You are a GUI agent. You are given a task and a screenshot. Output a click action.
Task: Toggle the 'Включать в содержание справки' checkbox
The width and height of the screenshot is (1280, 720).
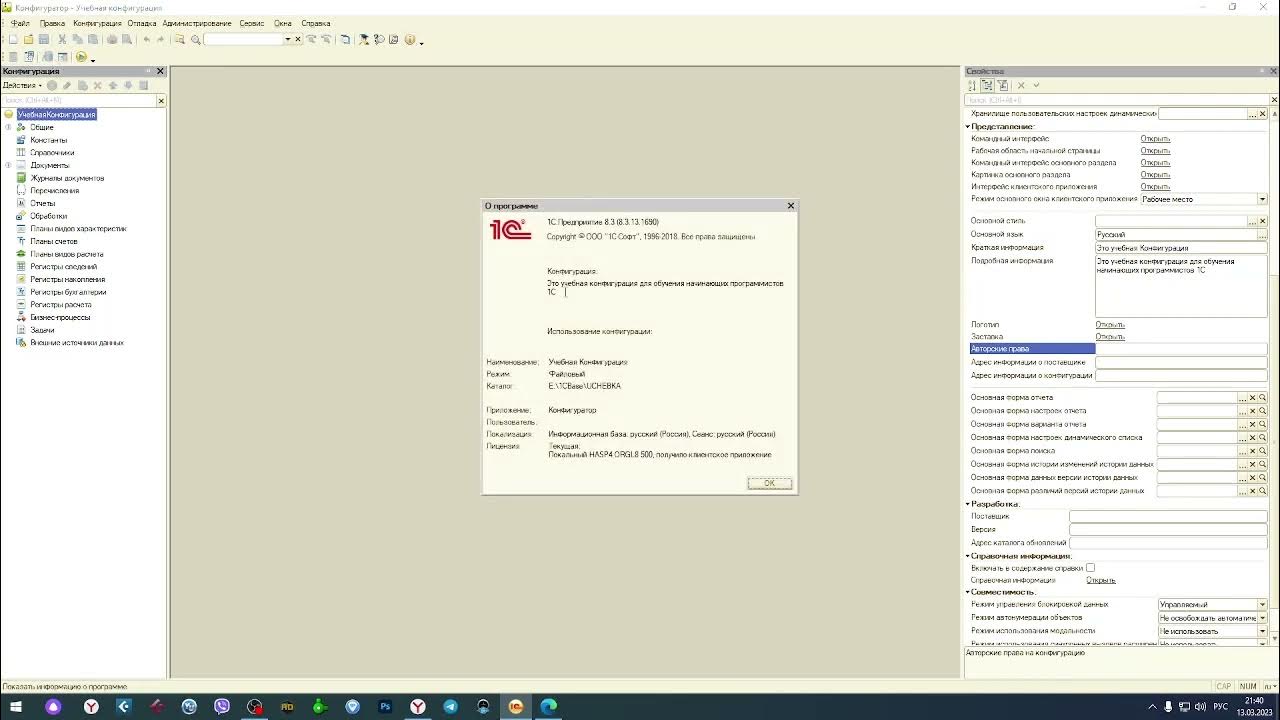coord(1090,568)
